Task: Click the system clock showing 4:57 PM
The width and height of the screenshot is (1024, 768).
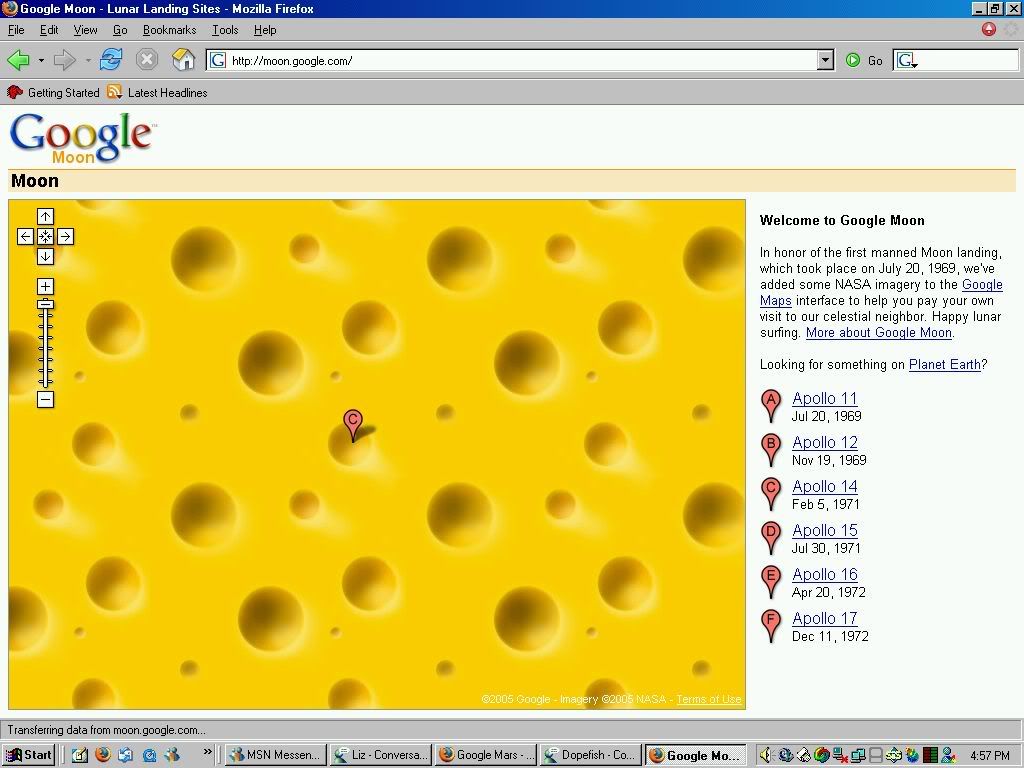Action: [x=990, y=756]
